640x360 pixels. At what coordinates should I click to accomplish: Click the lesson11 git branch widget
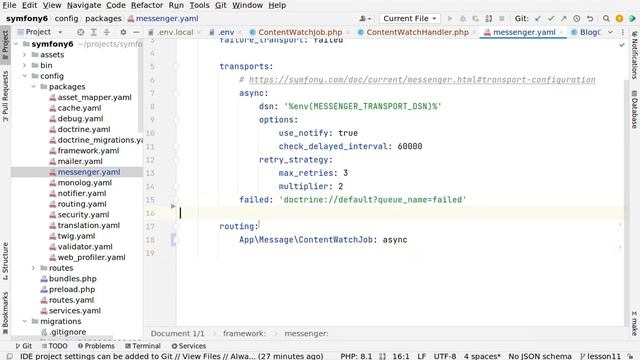tap(600, 356)
